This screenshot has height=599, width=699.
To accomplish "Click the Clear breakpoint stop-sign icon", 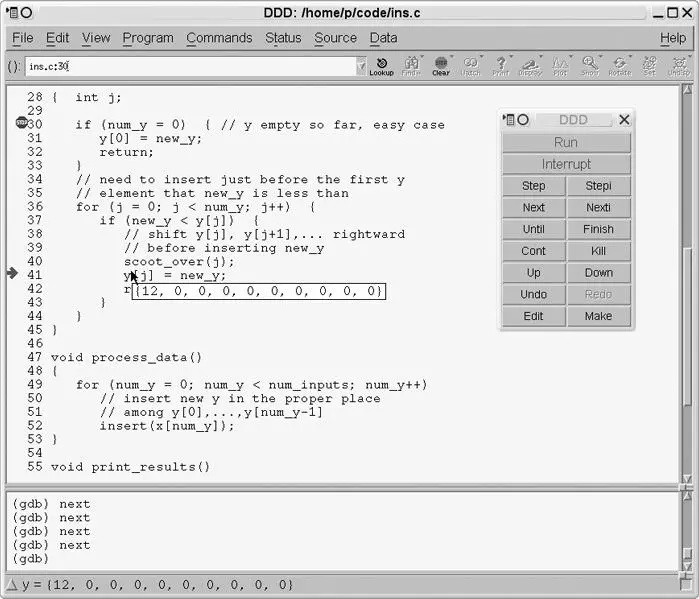I will coord(441,65).
